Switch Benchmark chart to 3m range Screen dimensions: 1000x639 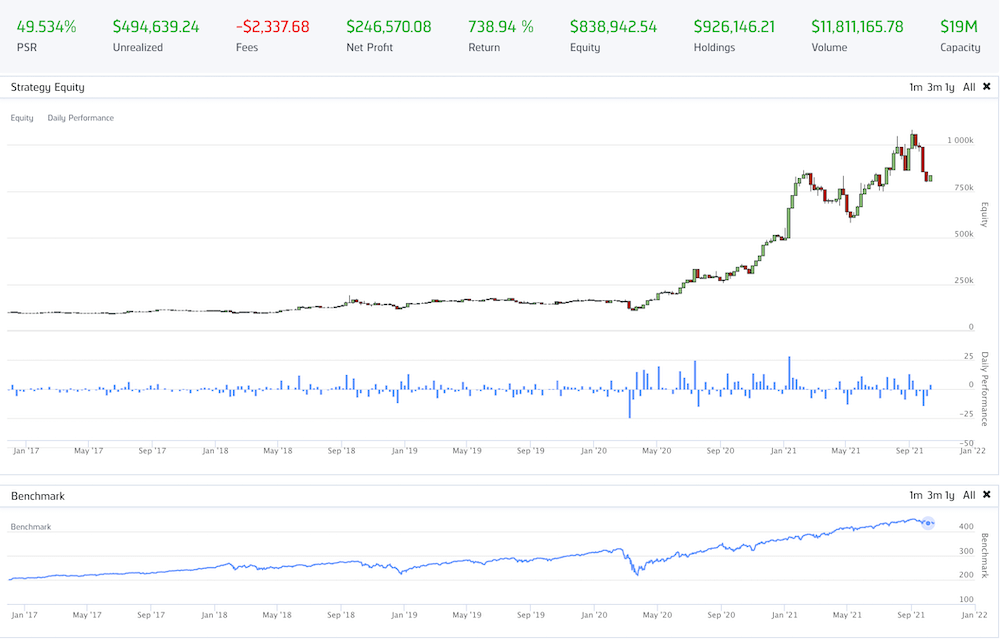(933, 495)
